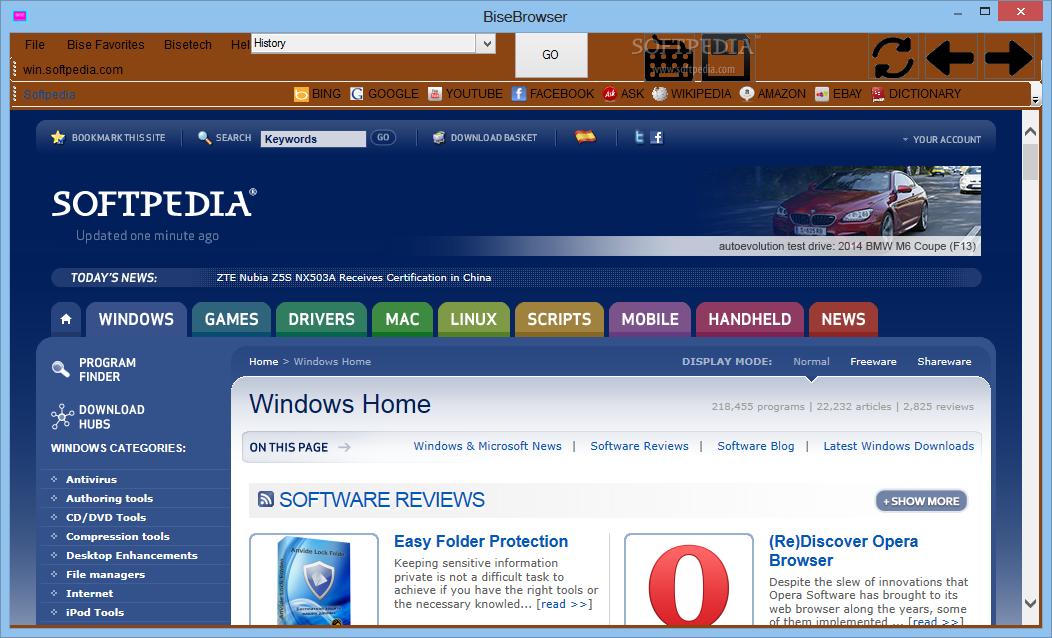Open the Antivirus category
Viewport: 1052px width, 638px height.
(91, 480)
